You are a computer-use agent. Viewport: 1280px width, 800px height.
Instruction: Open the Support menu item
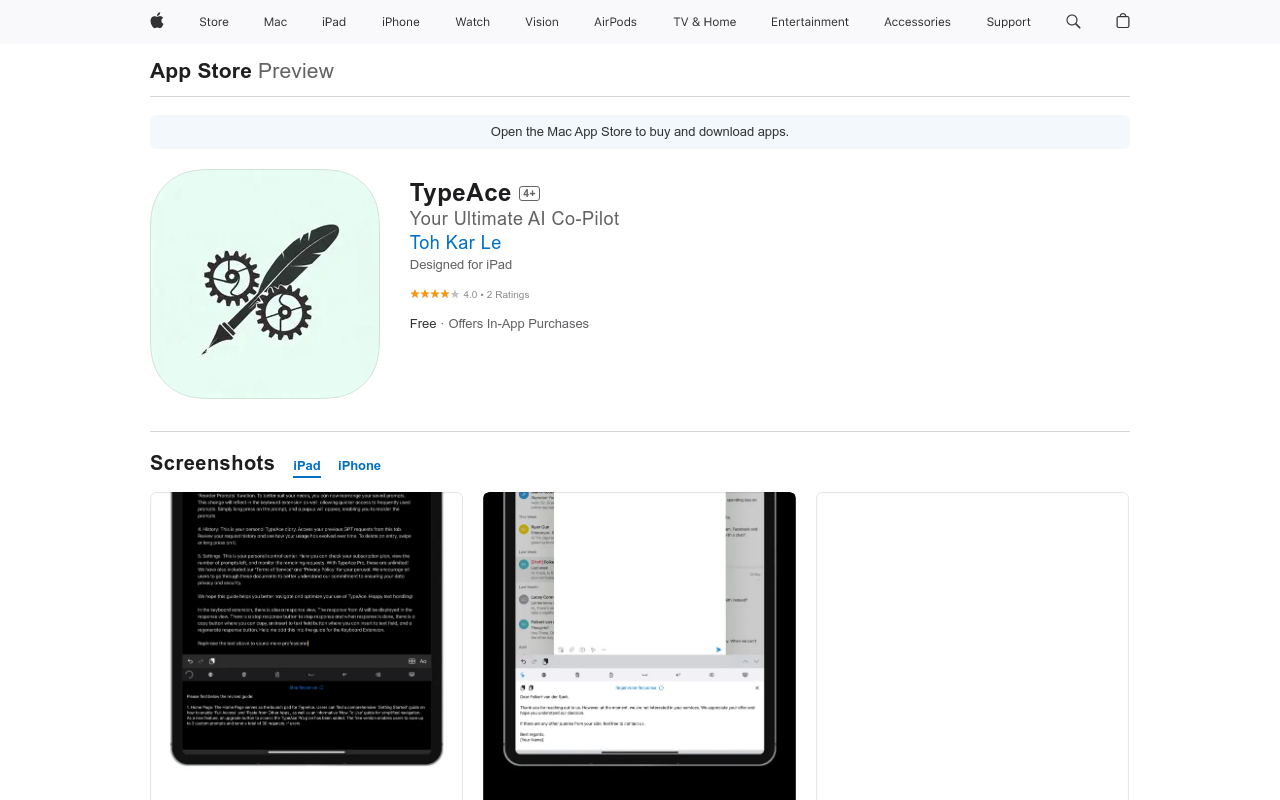click(1008, 22)
